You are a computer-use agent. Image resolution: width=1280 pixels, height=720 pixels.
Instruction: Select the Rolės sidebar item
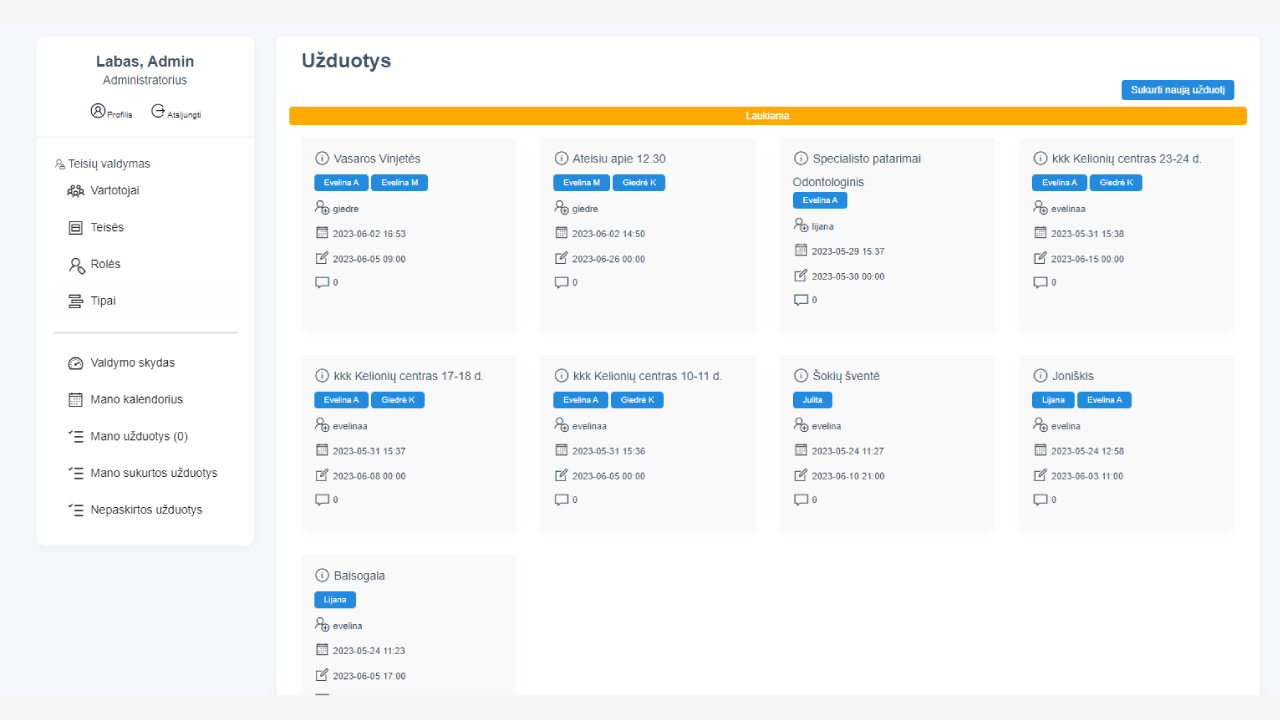pyautogui.click(x=105, y=265)
